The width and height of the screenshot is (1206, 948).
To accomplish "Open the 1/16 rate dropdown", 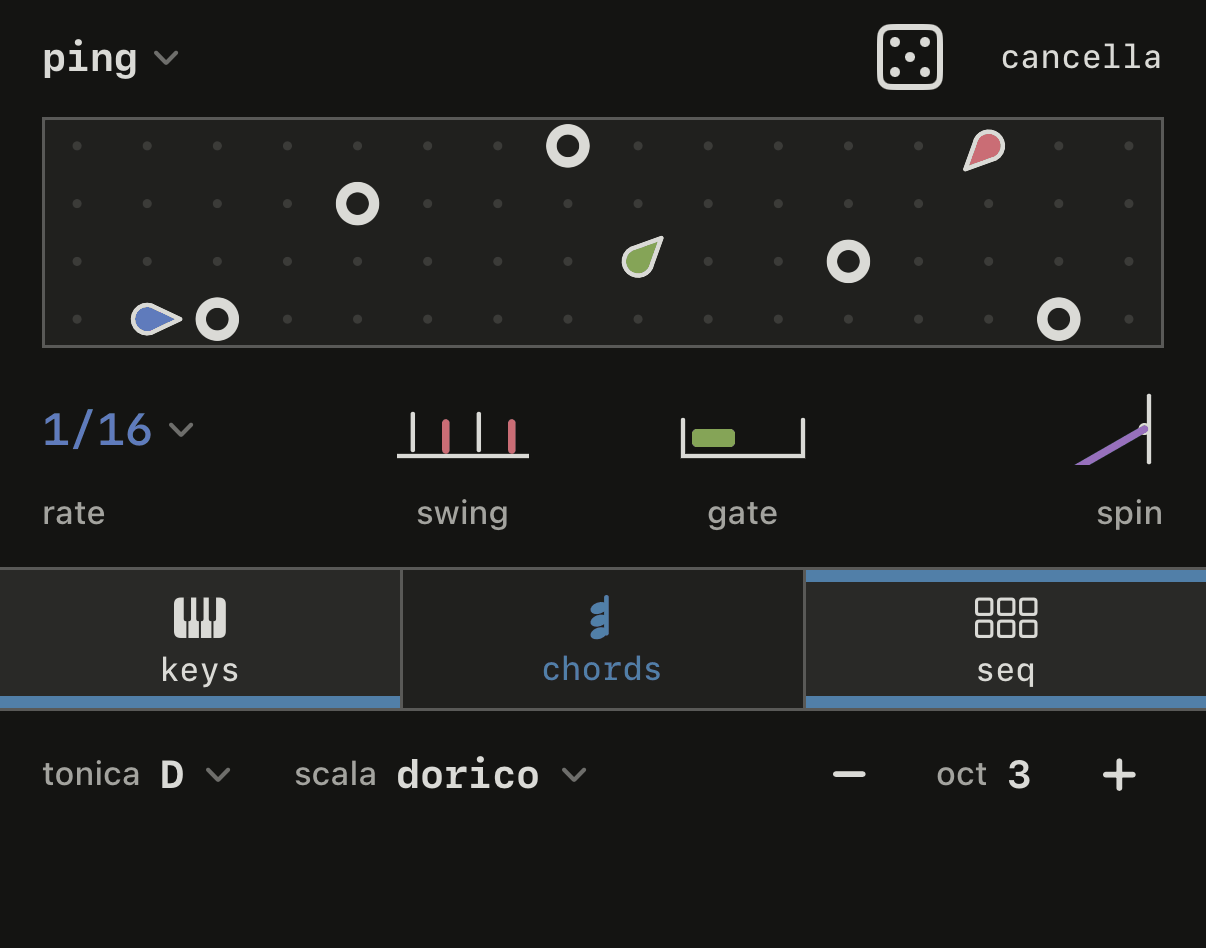I will [118, 430].
